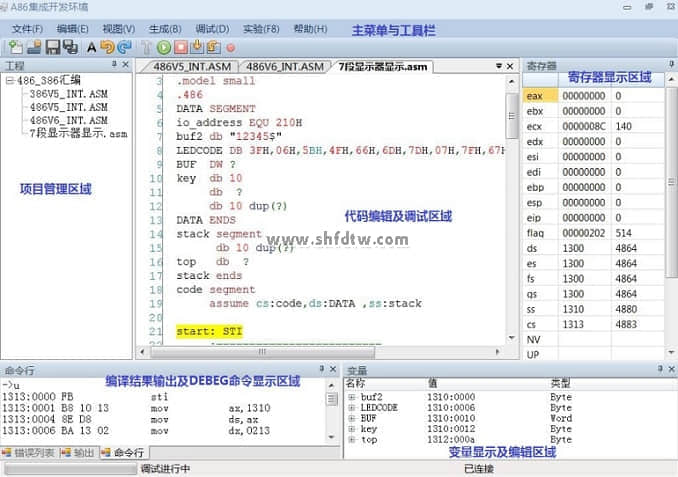
Task: Open the 调试(D) menu
Action: (210, 29)
